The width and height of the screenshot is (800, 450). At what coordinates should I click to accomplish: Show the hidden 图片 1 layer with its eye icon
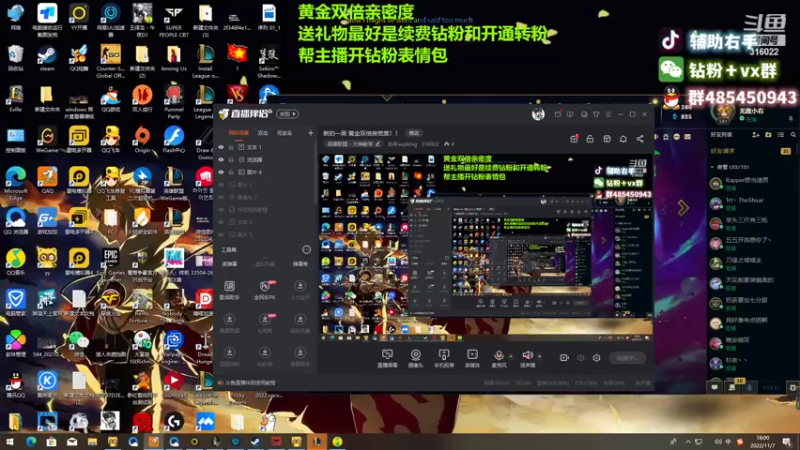tap(221, 185)
